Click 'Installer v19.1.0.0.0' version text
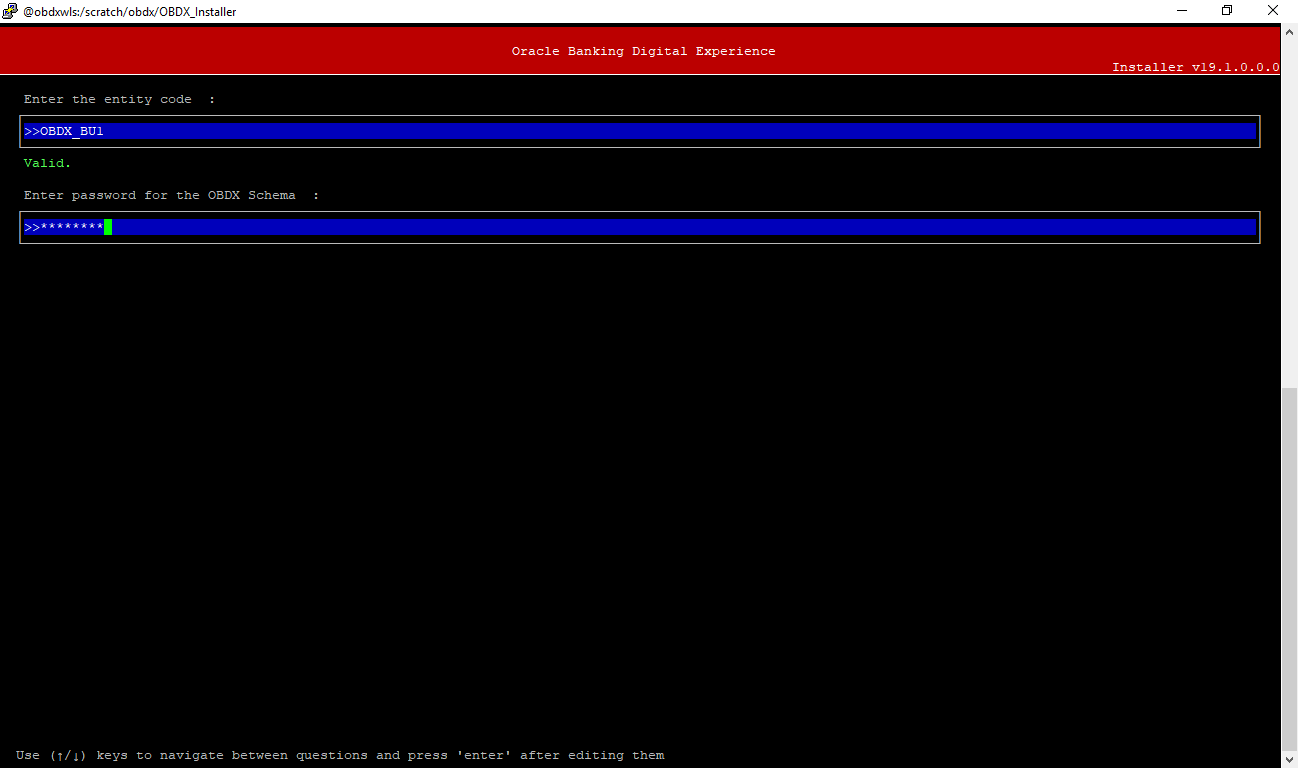The width and height of the screenshot is (1298, 768). click(1196, 67)
